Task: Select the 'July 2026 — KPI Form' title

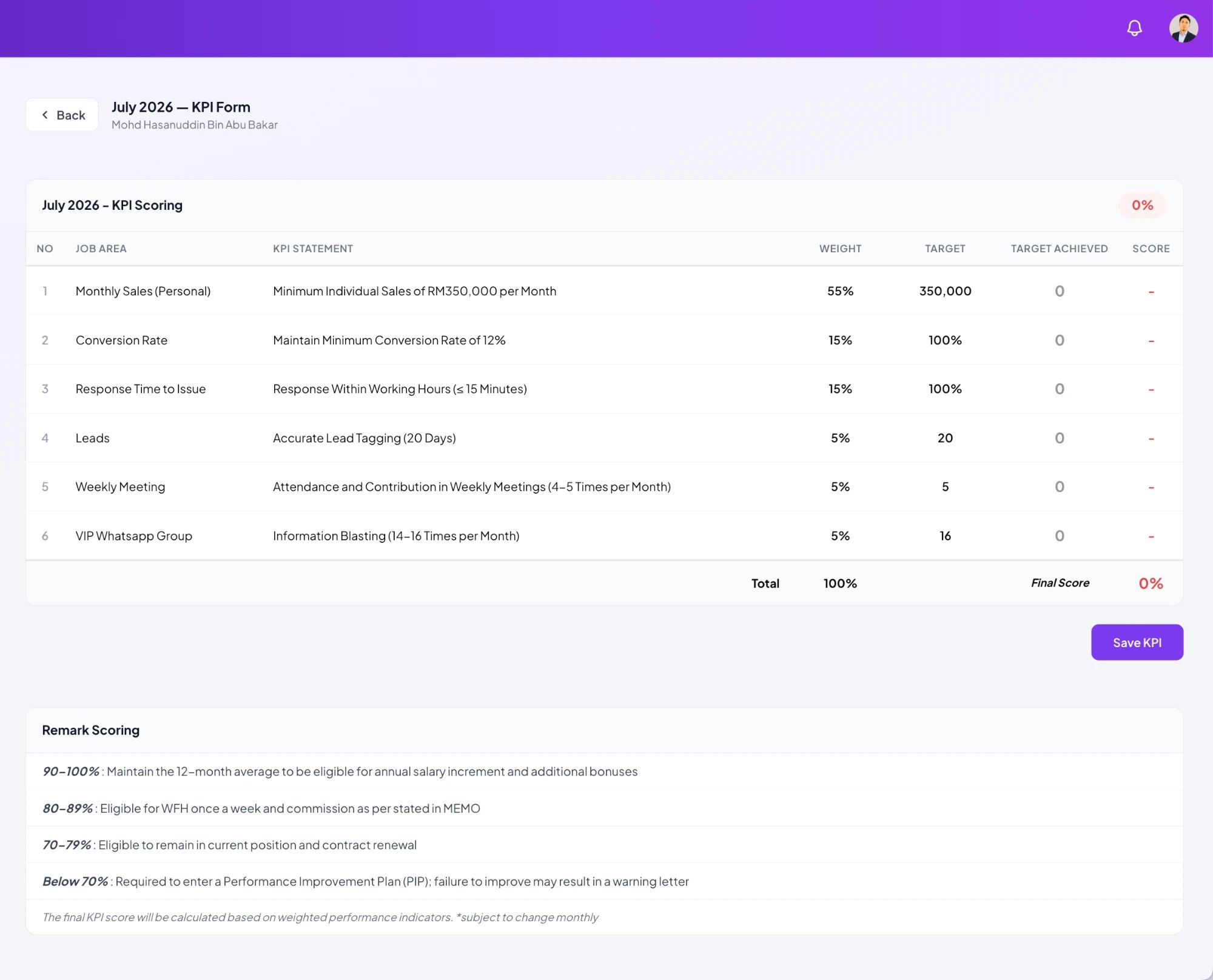Action: 181,107
